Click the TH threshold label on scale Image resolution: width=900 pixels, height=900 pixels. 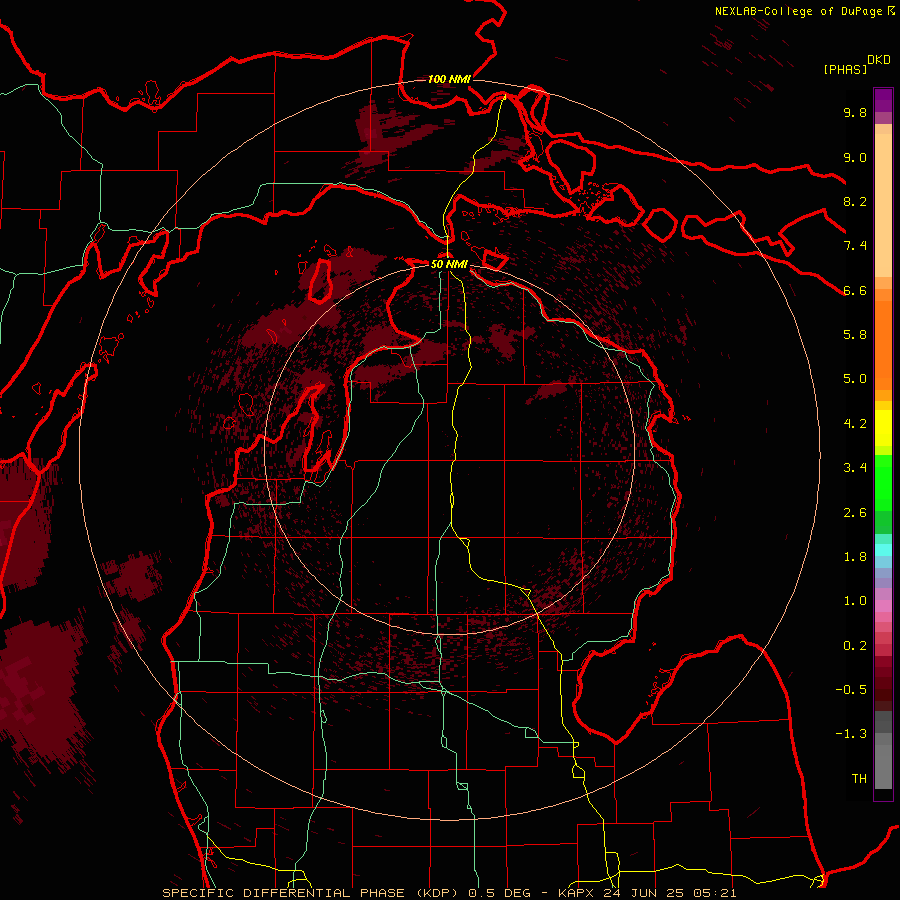[x=859, y=779]
